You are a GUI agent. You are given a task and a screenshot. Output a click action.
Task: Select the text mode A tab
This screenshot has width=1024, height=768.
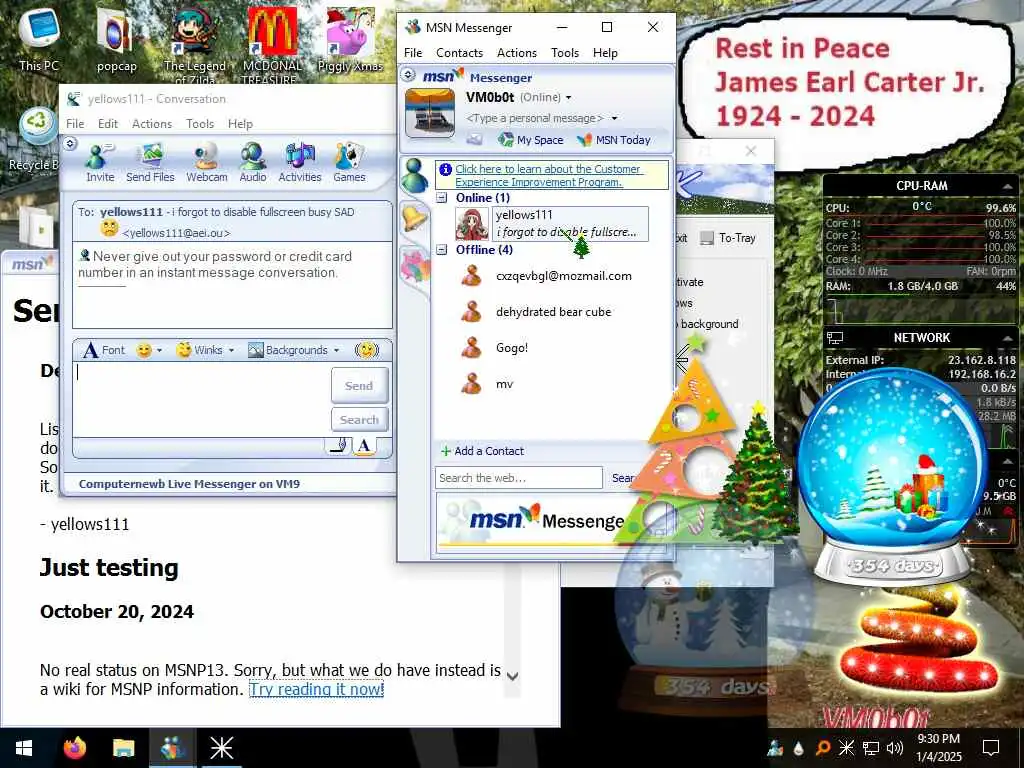[364, 445]
